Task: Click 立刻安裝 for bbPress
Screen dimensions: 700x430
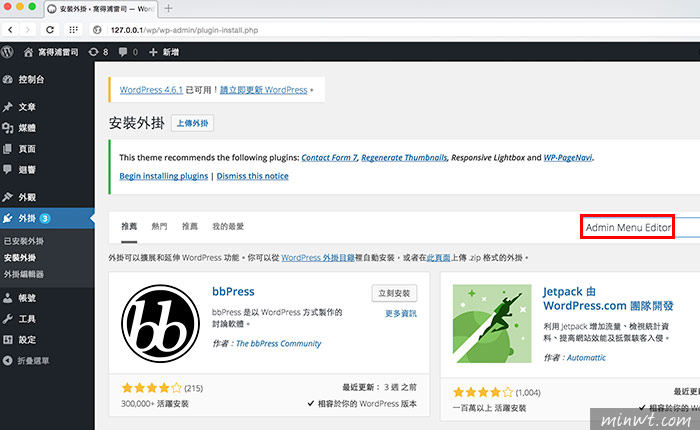Action: point(394,293)
